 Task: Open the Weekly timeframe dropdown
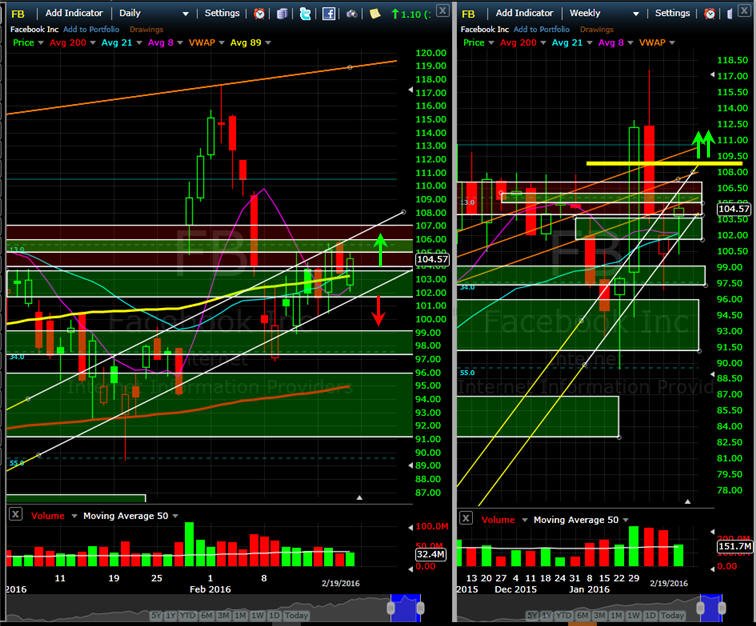pos(635,14)
